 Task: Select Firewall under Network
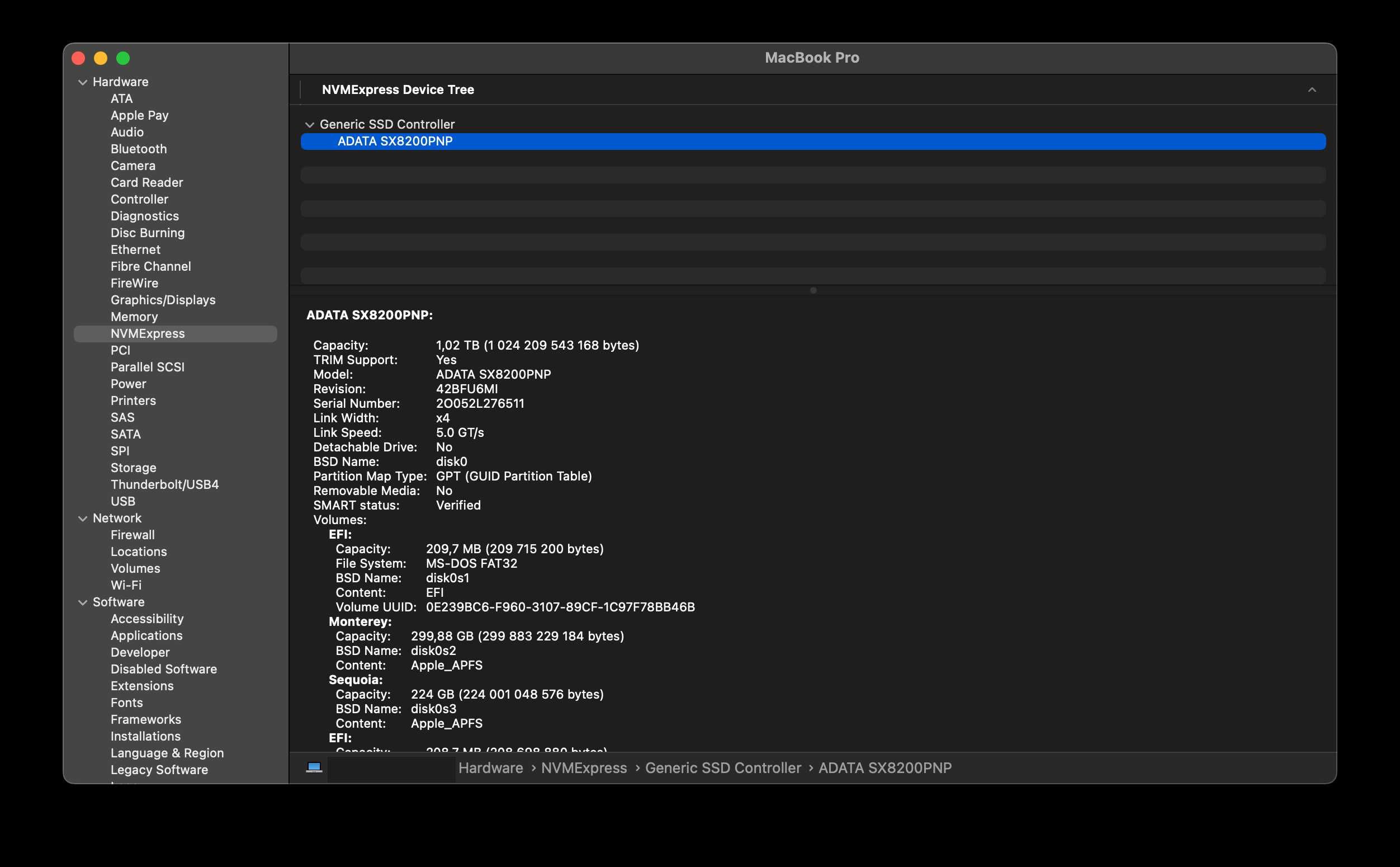(x=133, y=535)
